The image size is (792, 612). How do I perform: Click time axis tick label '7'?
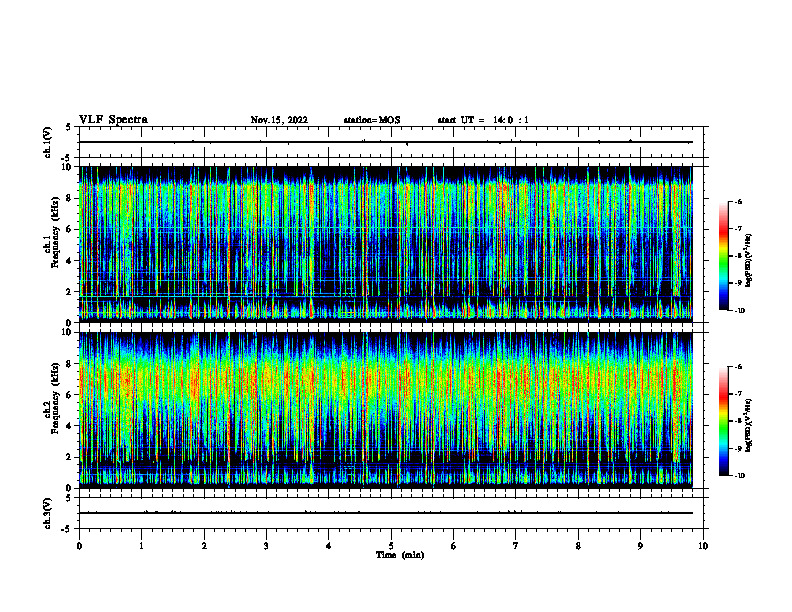516,546
